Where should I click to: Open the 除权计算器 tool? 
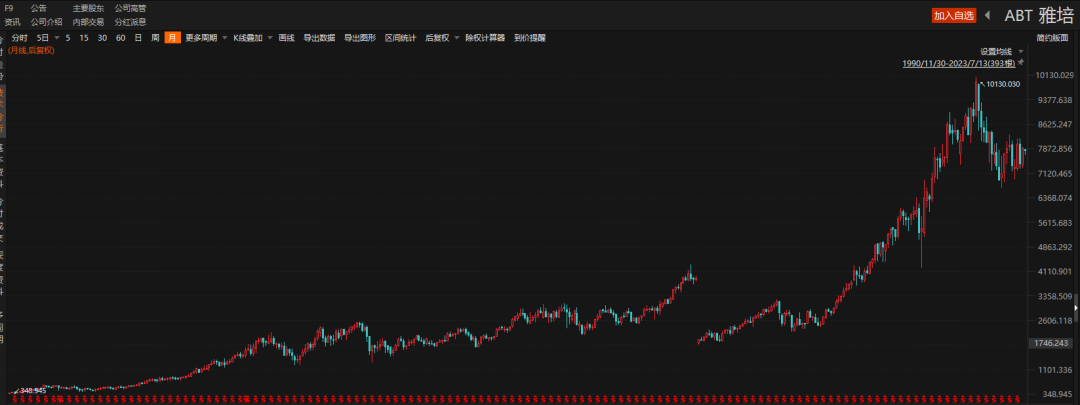[485, 37]
